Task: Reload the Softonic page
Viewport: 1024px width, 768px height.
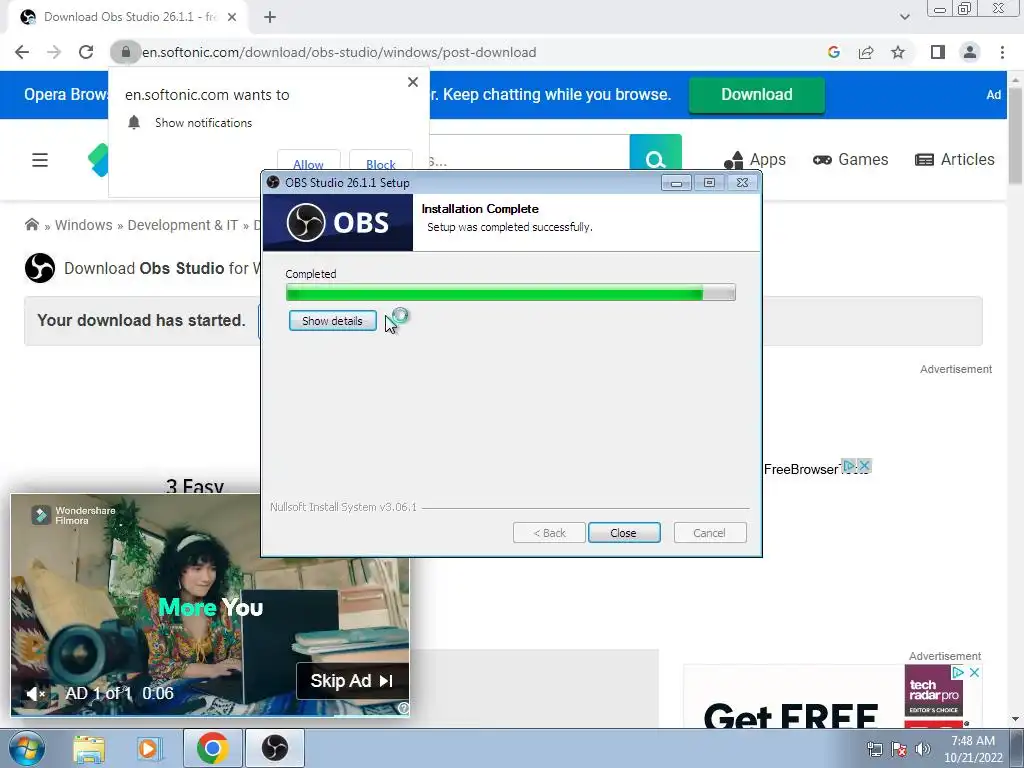Action: pos(86,52)
